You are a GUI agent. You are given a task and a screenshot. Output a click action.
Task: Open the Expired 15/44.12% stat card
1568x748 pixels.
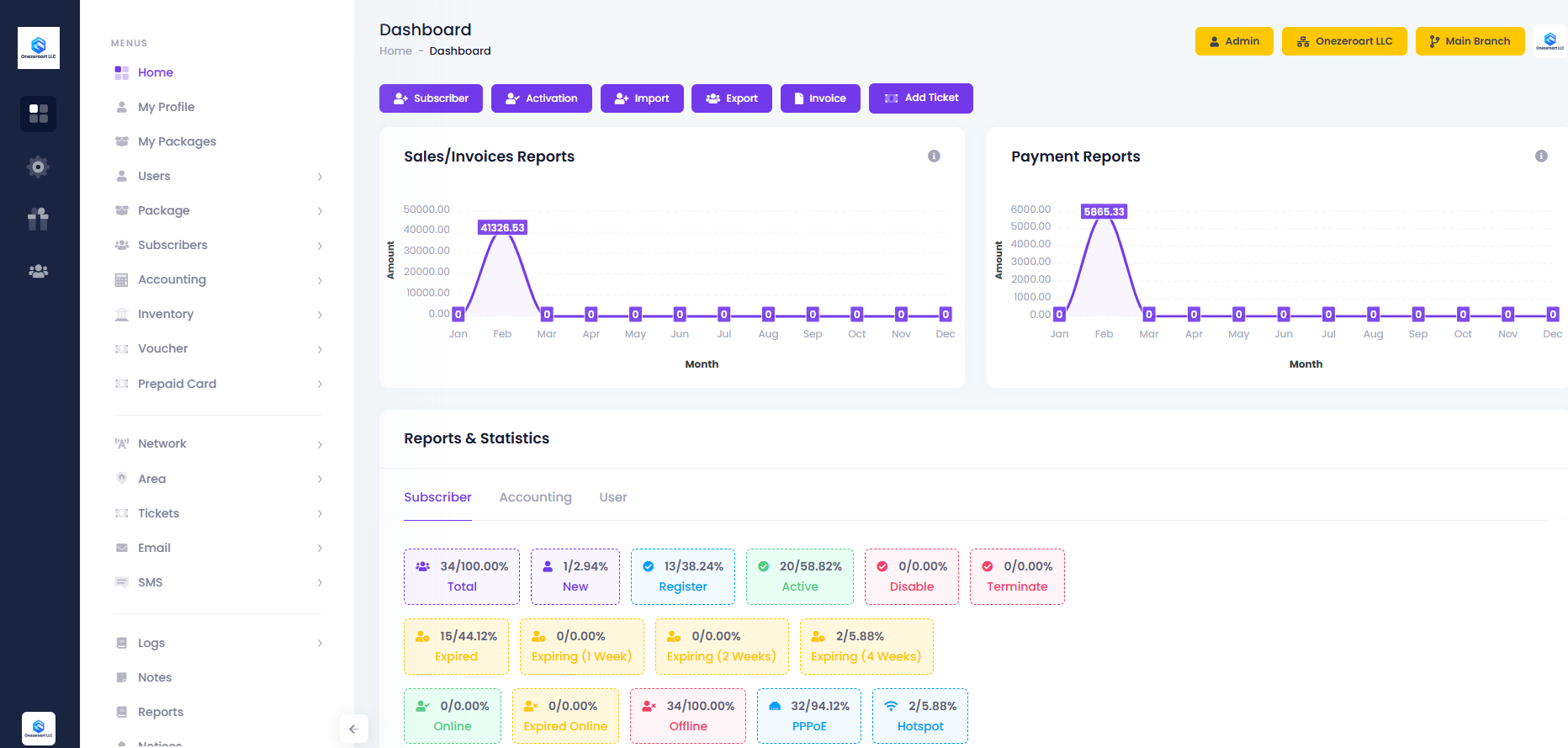[456, 646]
